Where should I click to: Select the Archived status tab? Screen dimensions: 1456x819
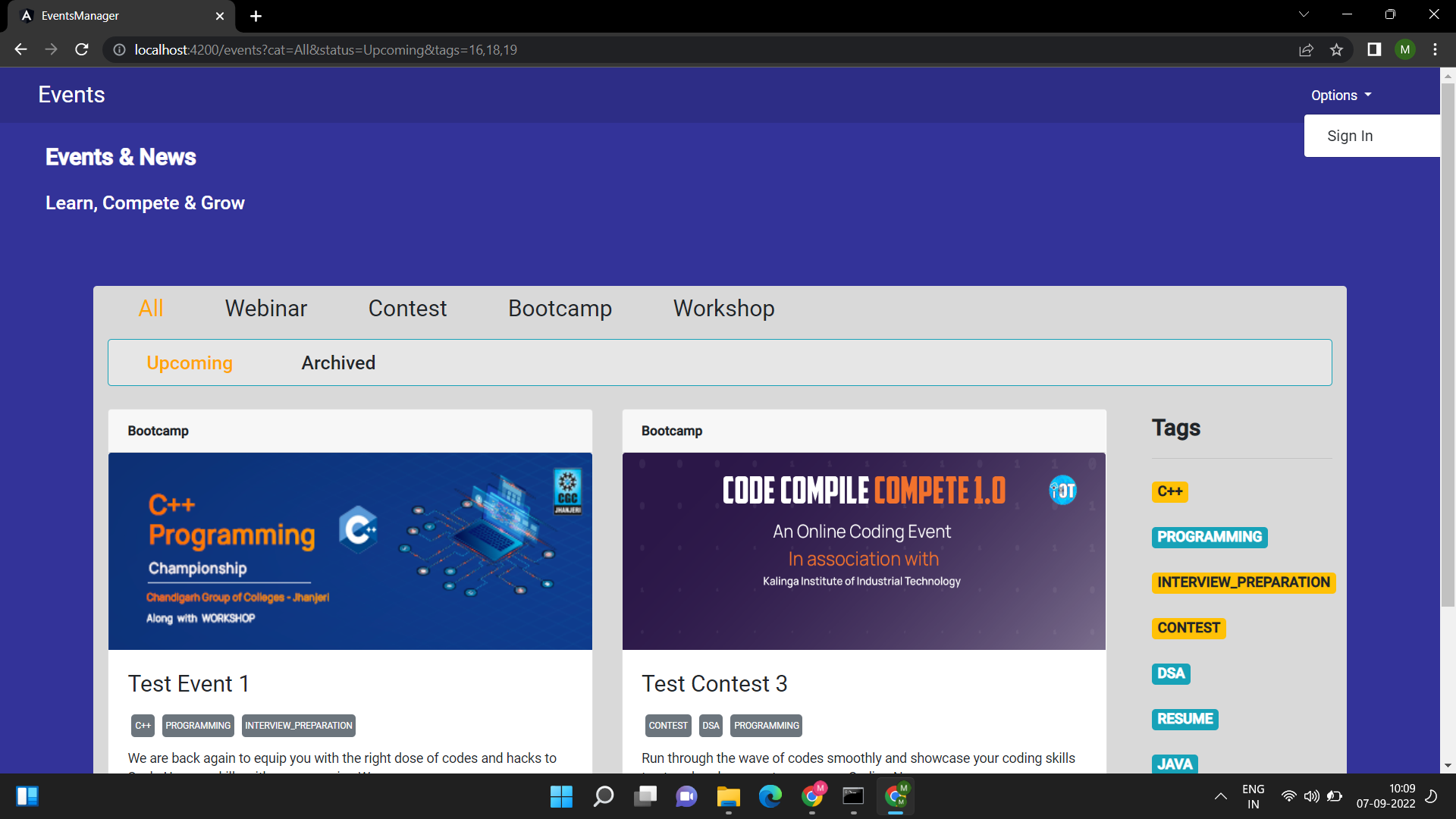tap(338, 363)
